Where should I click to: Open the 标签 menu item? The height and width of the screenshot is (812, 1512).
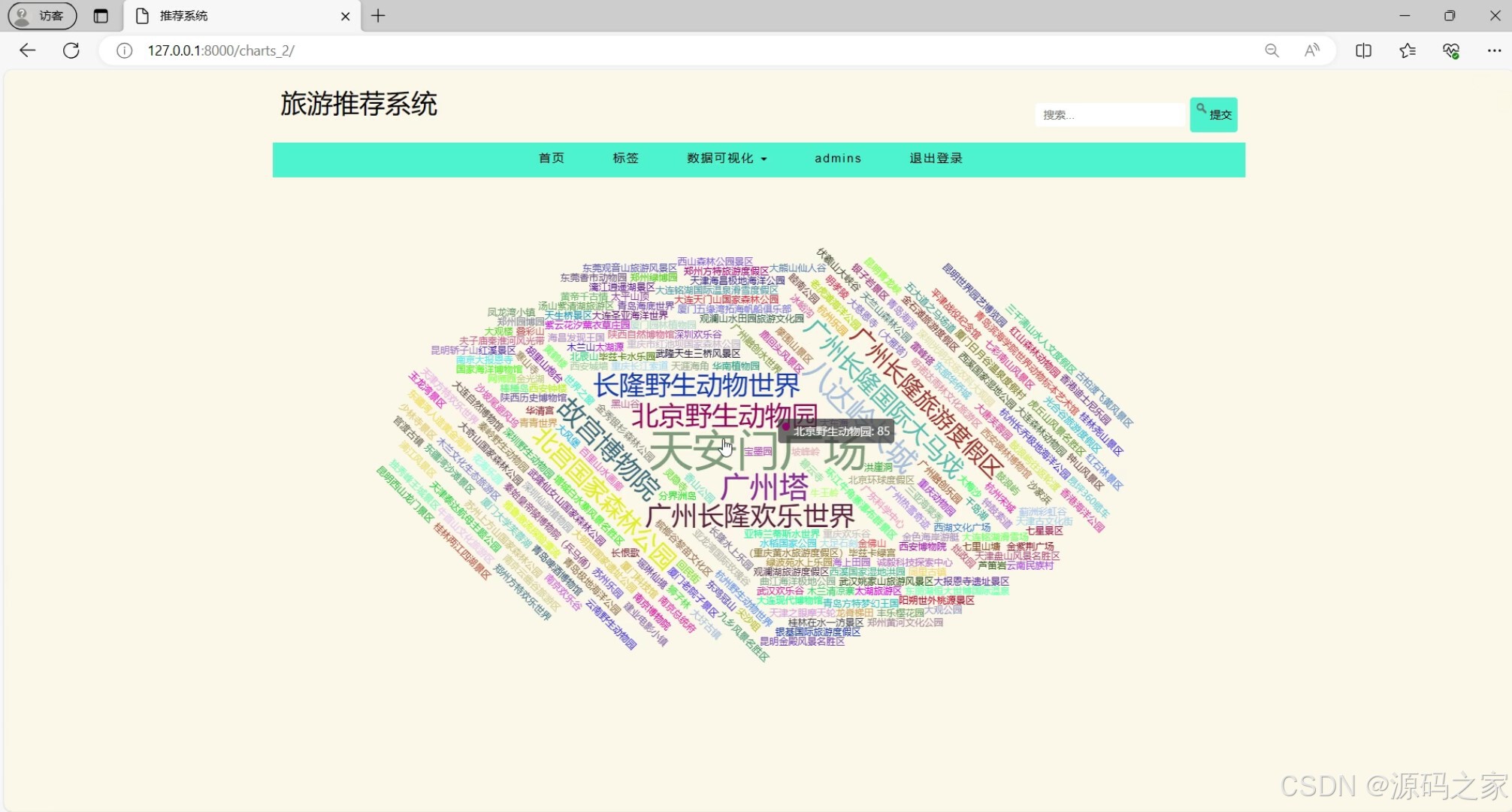pyautogui.click(x=625, y=159)
